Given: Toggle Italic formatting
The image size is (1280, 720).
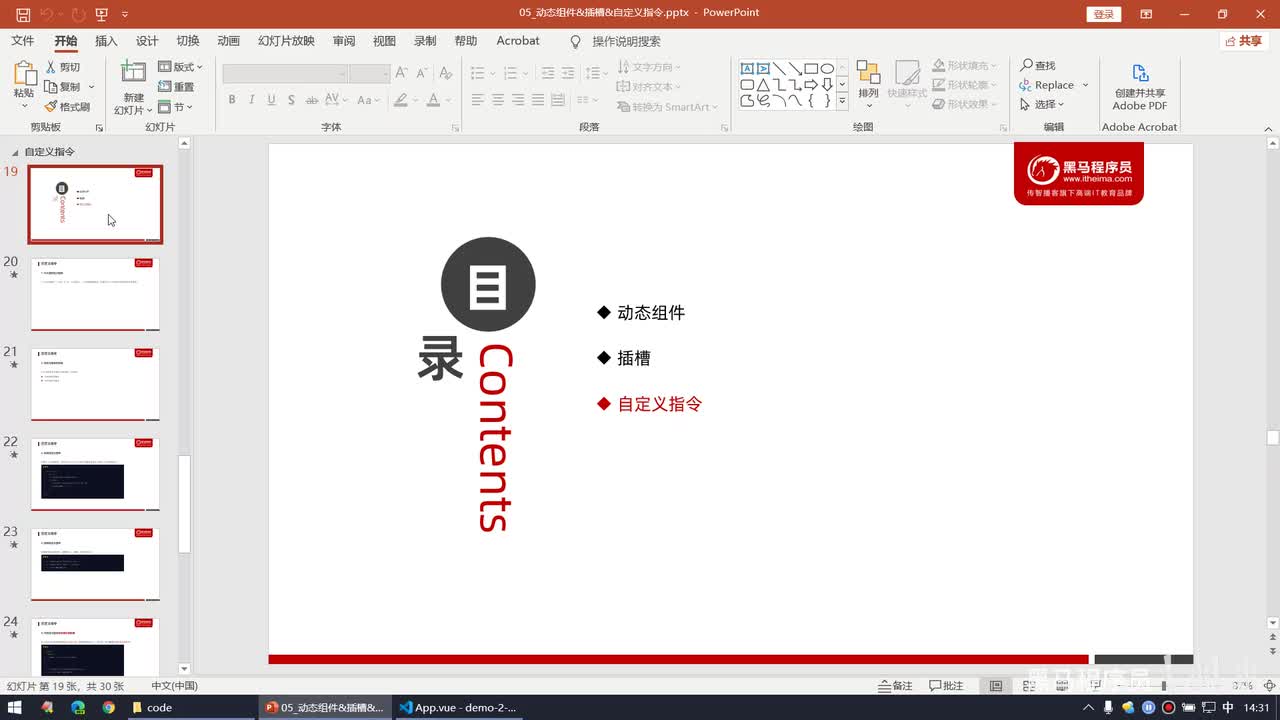Looking at the screenshot, I should point(251,100).
